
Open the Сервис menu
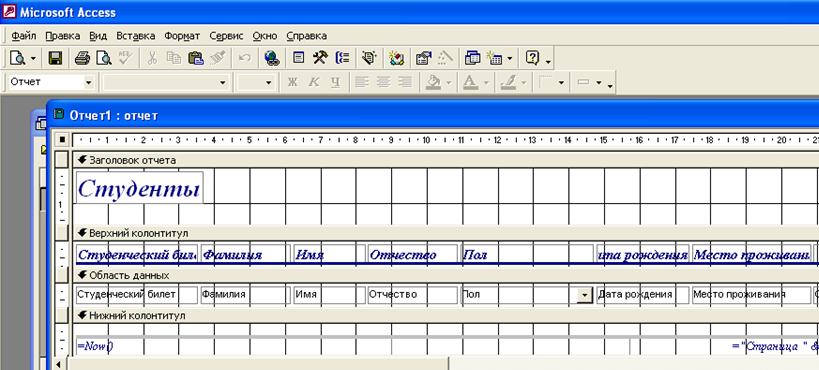226,36
